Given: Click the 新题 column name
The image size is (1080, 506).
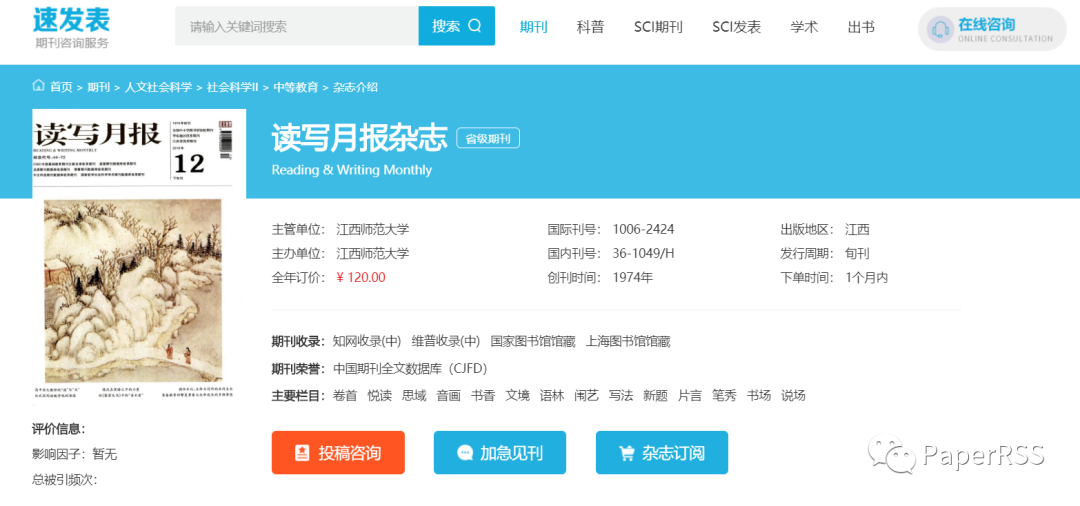Looking at the screenshot, I should click(655, 396).
